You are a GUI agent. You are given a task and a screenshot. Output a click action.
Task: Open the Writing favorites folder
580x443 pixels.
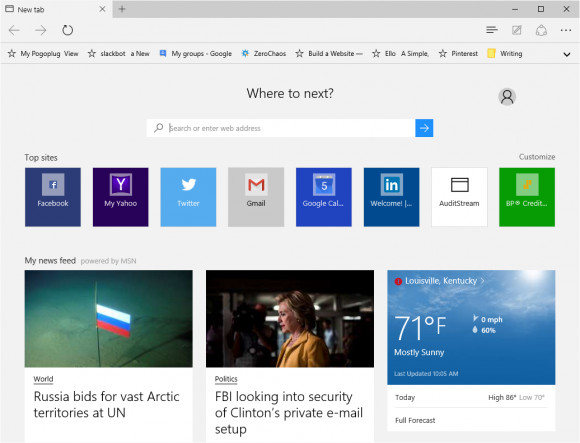[505, 54]
